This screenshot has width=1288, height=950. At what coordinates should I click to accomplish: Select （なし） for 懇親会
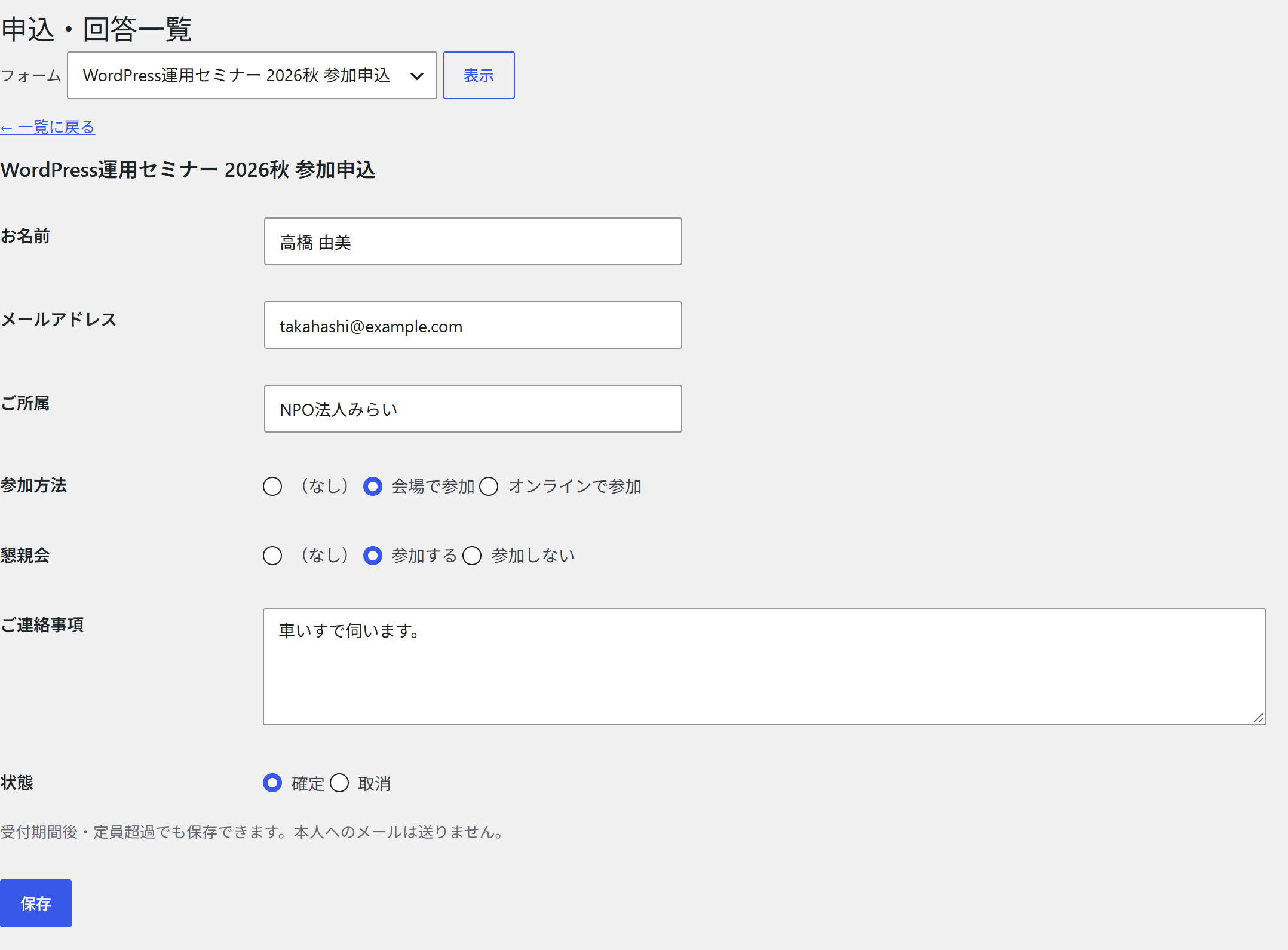pos(272,556)
